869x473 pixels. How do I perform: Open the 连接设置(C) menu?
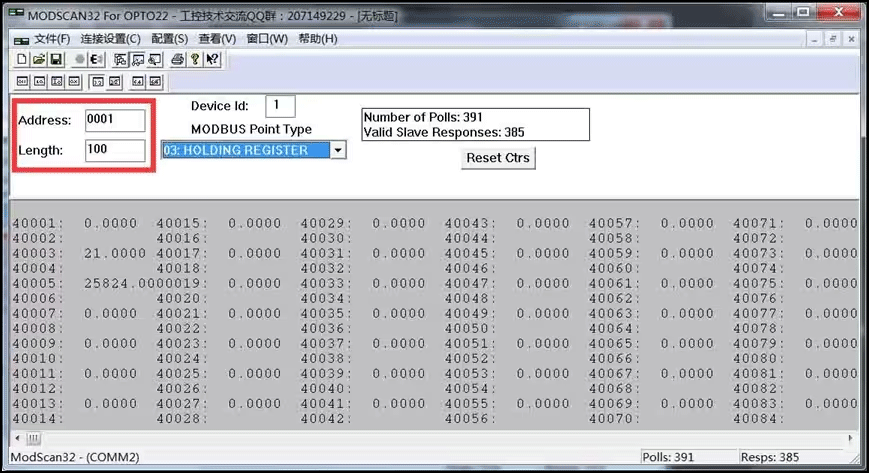pos(110,39)
